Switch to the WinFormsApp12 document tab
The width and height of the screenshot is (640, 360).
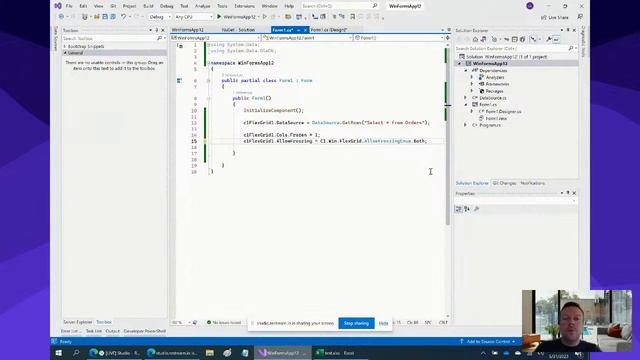(x=187, y=30)
